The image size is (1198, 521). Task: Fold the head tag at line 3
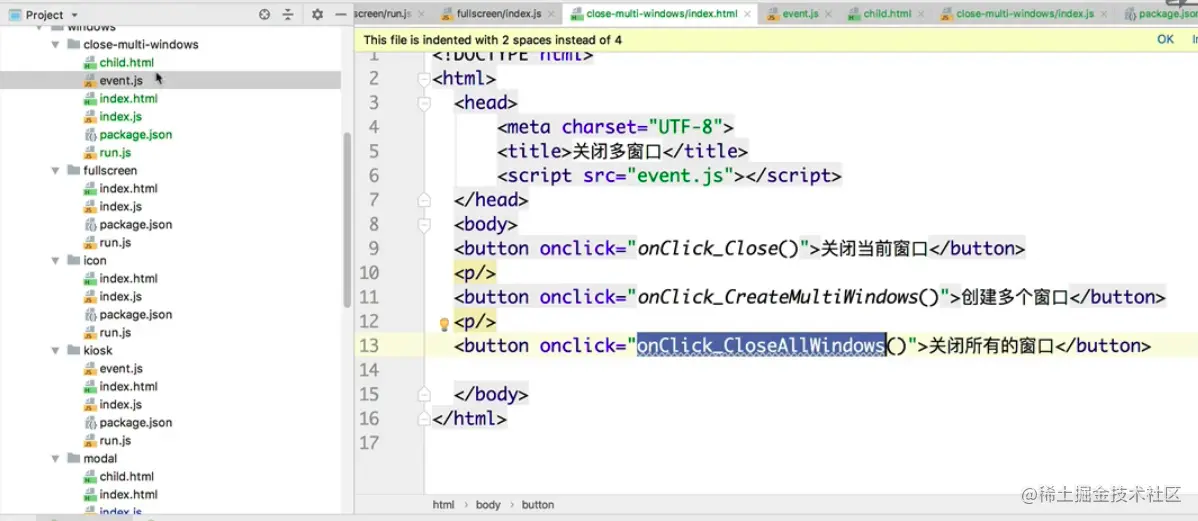click(424, 103)
